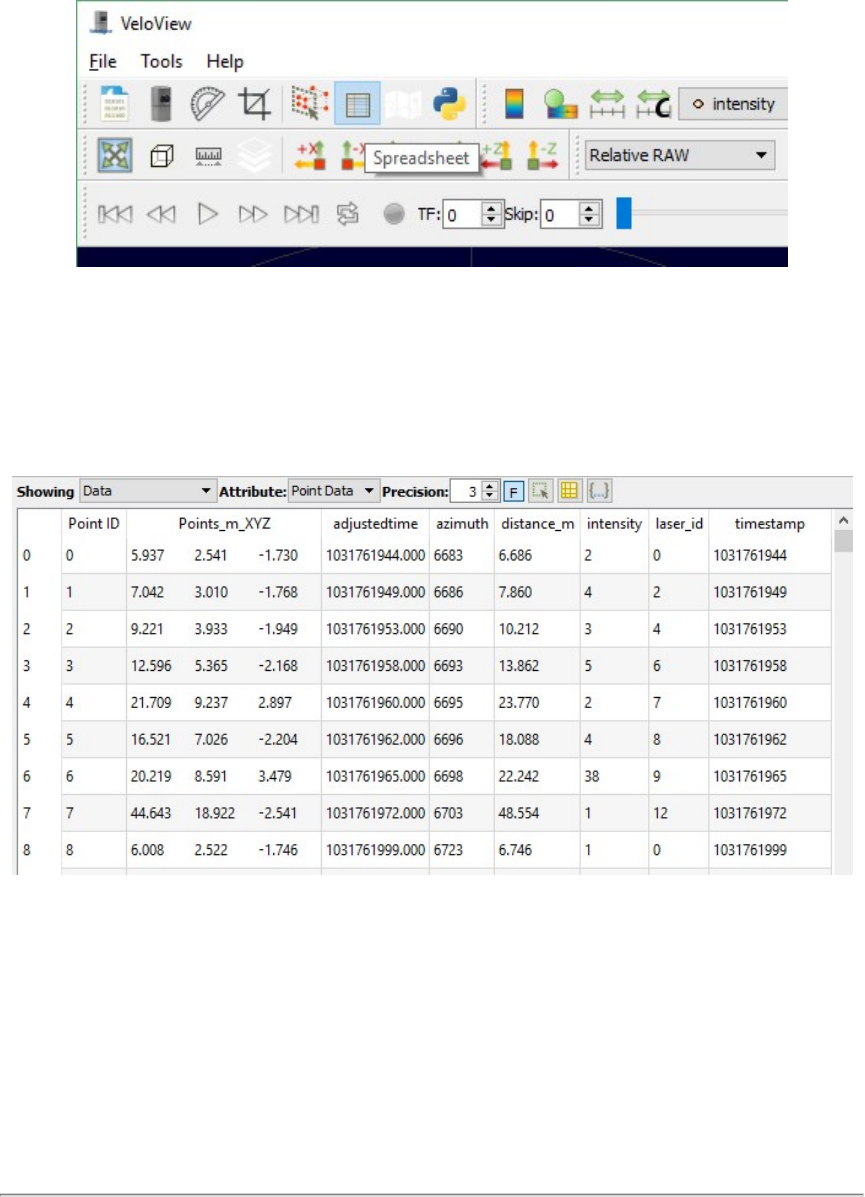The height and width of the screenshot is (1197, 865).
Task: Click the TF spinner arrows
Action: tap(492, 215)
